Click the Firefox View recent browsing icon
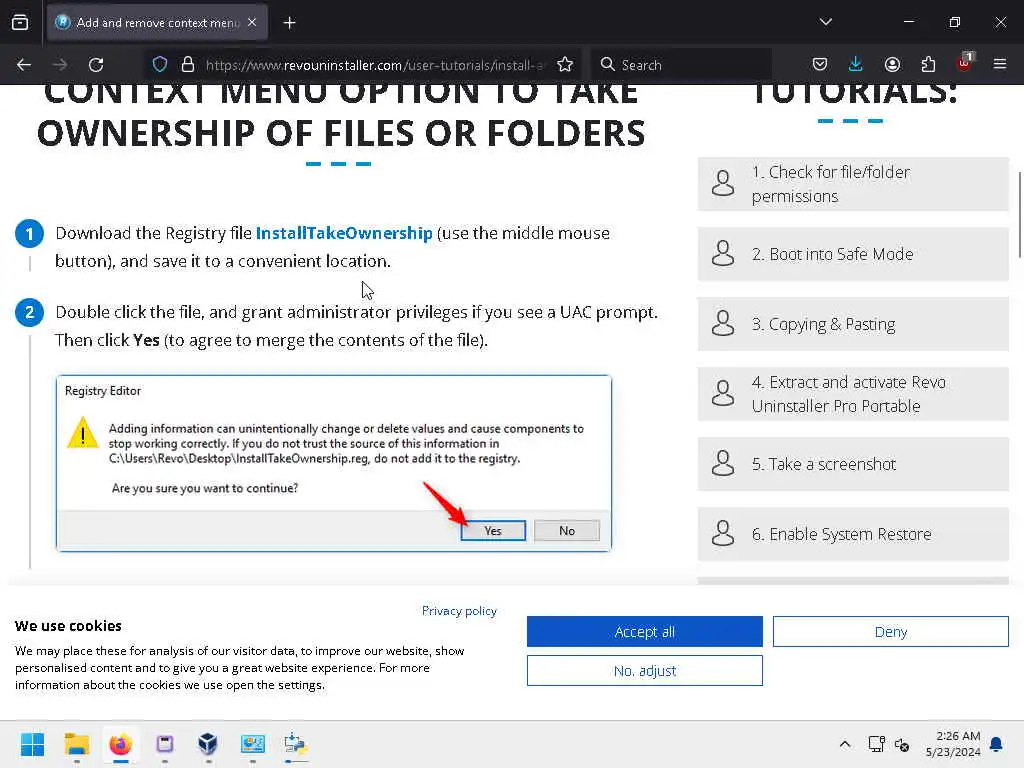1024x768 pixels. [20, 22]
